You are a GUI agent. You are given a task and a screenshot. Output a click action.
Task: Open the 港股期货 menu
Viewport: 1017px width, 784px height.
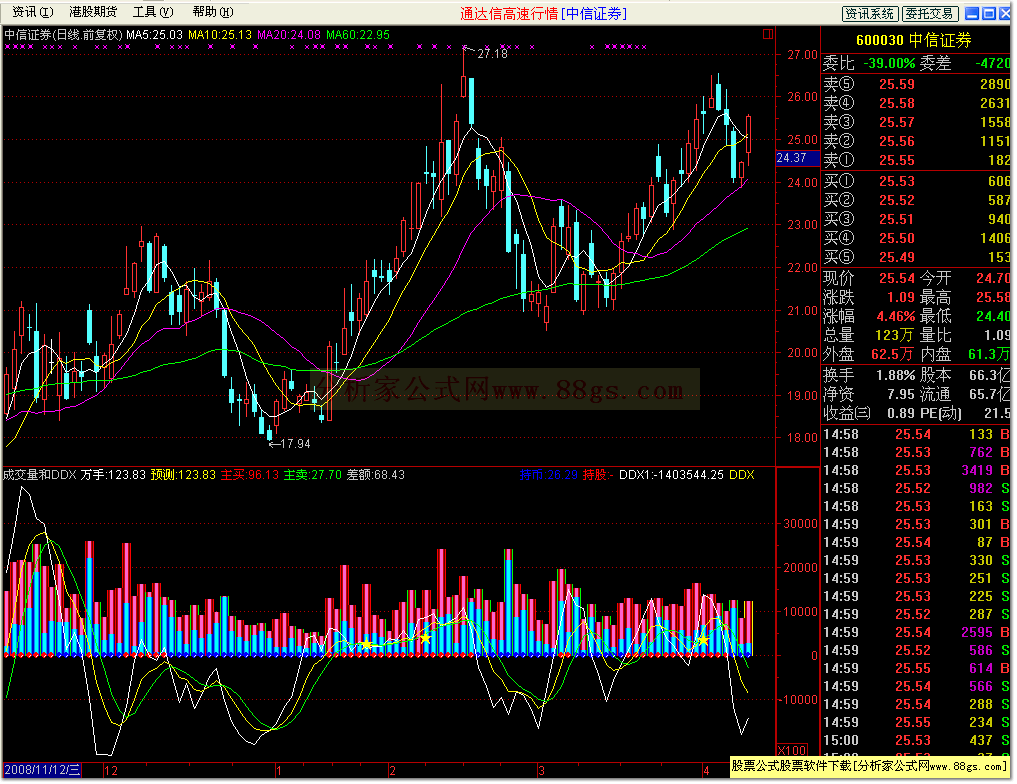pos(93,12)
